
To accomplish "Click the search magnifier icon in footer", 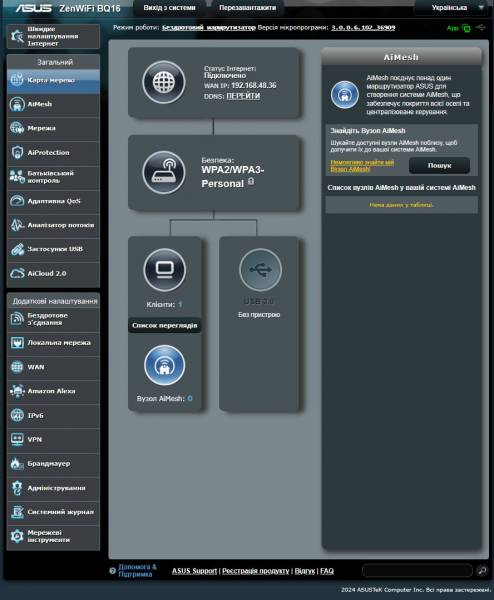I will tap(482, 571).
